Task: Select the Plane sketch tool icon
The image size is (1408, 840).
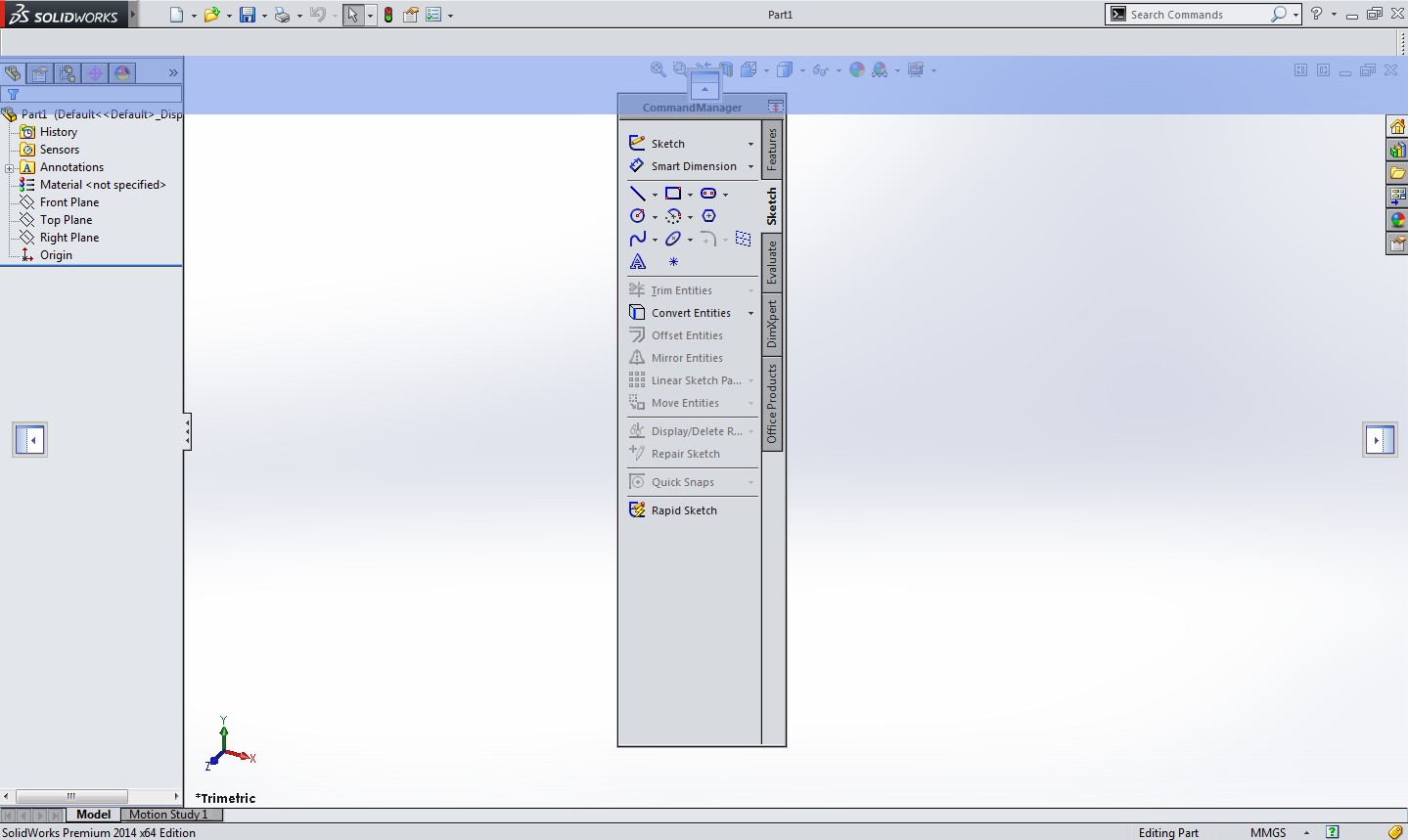Action: point(744,239)
